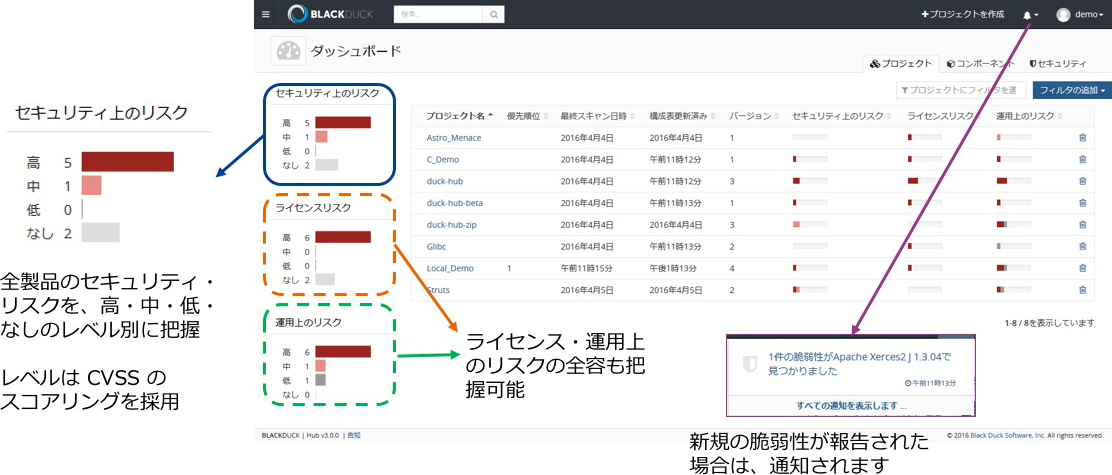Open the duck-hub project link
The width and height of the screenshot is (1112, 475).
coord(444,181)
